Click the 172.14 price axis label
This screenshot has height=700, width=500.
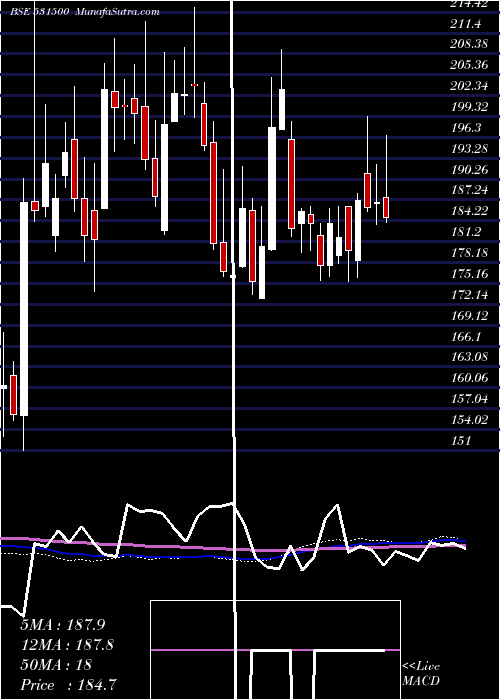click(x=470, y=294)
